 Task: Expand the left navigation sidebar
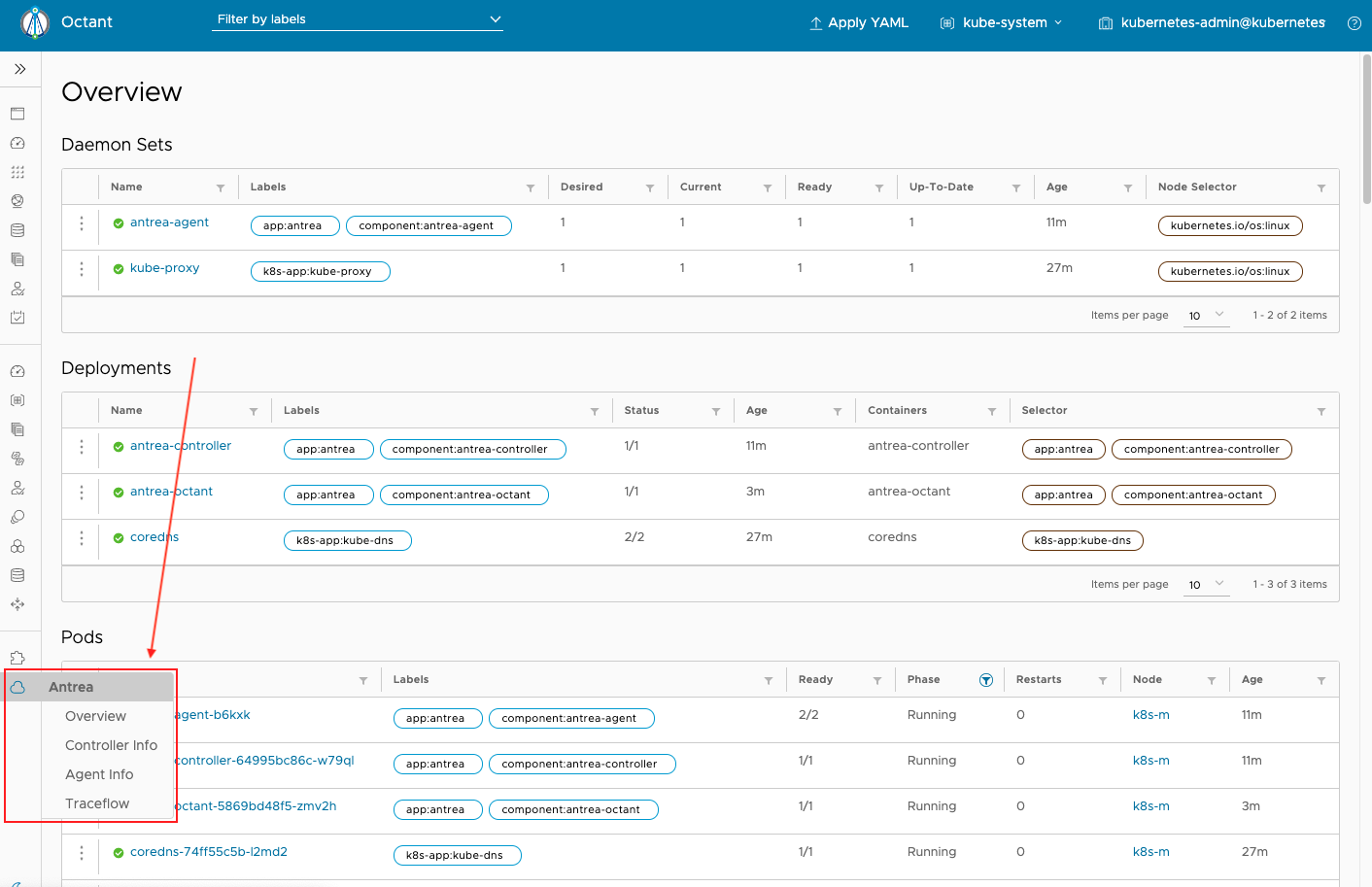[x=19, y=69]
